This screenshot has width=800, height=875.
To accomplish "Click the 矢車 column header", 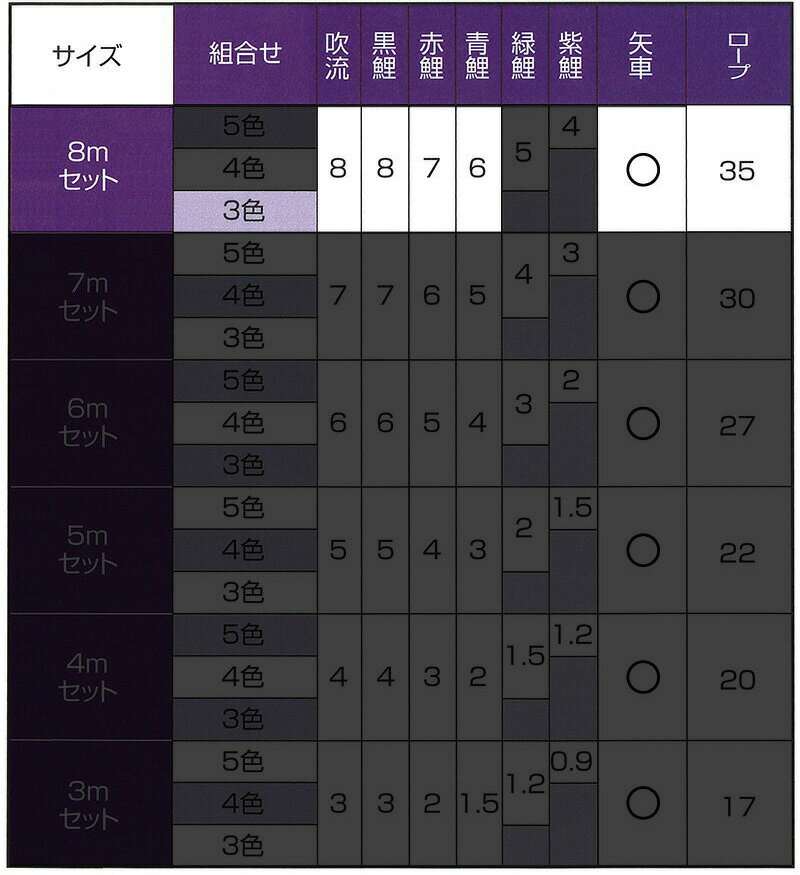I will (642, 54).
